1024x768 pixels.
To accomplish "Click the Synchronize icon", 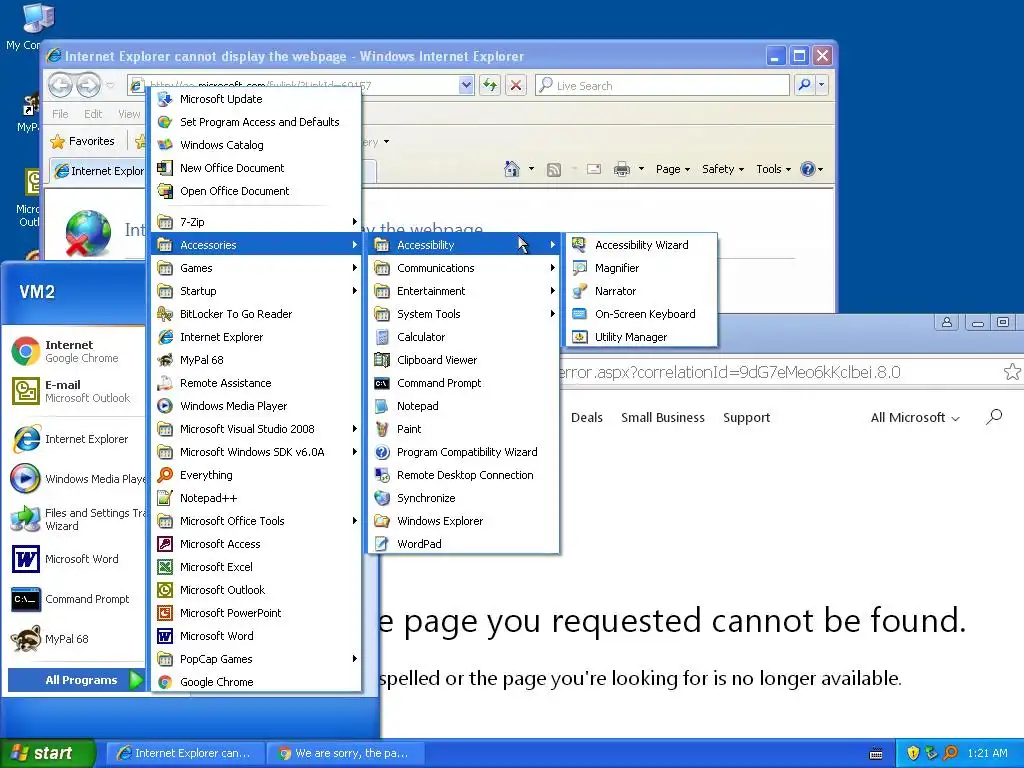I will point(382,498).
